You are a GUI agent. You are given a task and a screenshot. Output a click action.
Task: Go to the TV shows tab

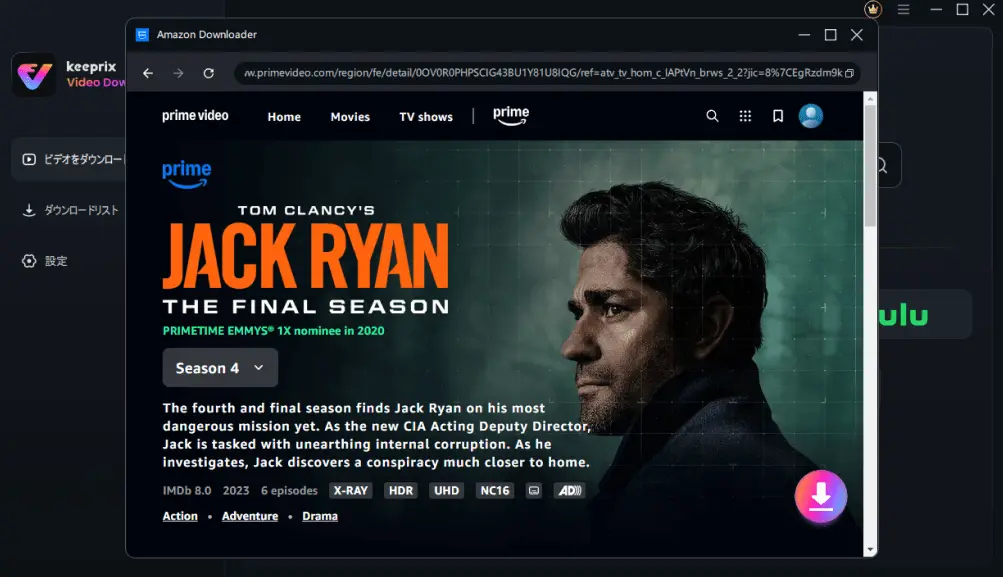[x=426, y=117]
